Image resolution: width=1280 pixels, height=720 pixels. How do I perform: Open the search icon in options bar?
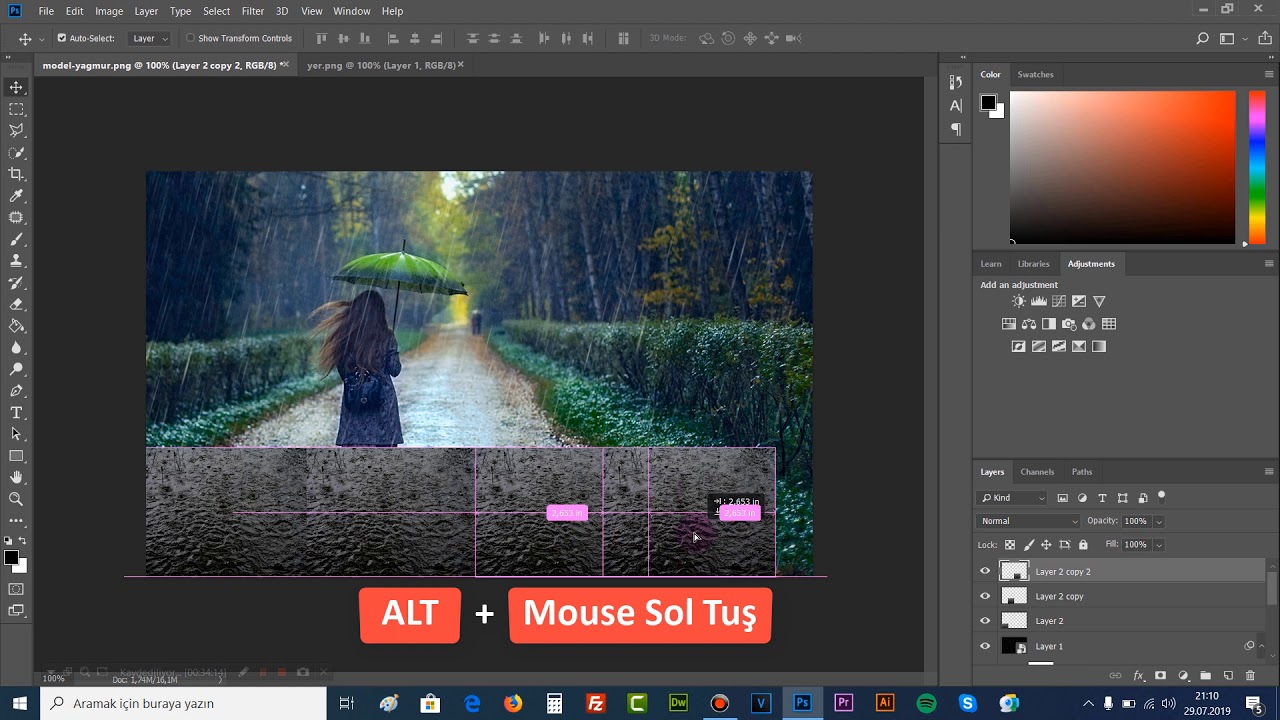click(x=1203, y=38)
